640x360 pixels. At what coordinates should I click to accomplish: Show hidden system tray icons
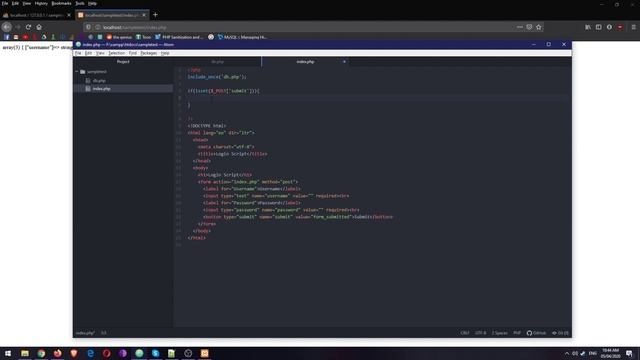point(567,353)
